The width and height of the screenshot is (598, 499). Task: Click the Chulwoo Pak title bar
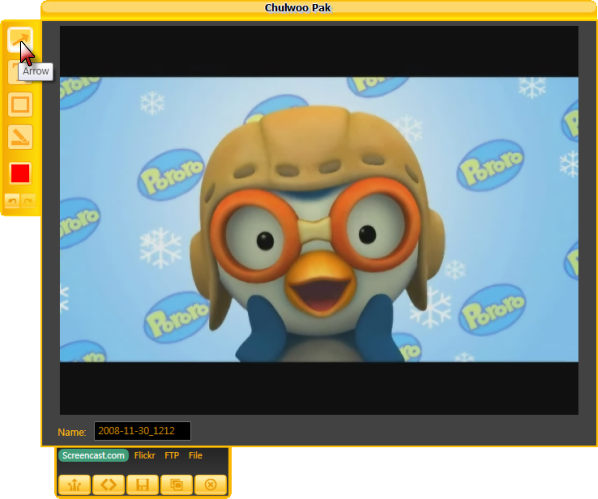point(319,9)
